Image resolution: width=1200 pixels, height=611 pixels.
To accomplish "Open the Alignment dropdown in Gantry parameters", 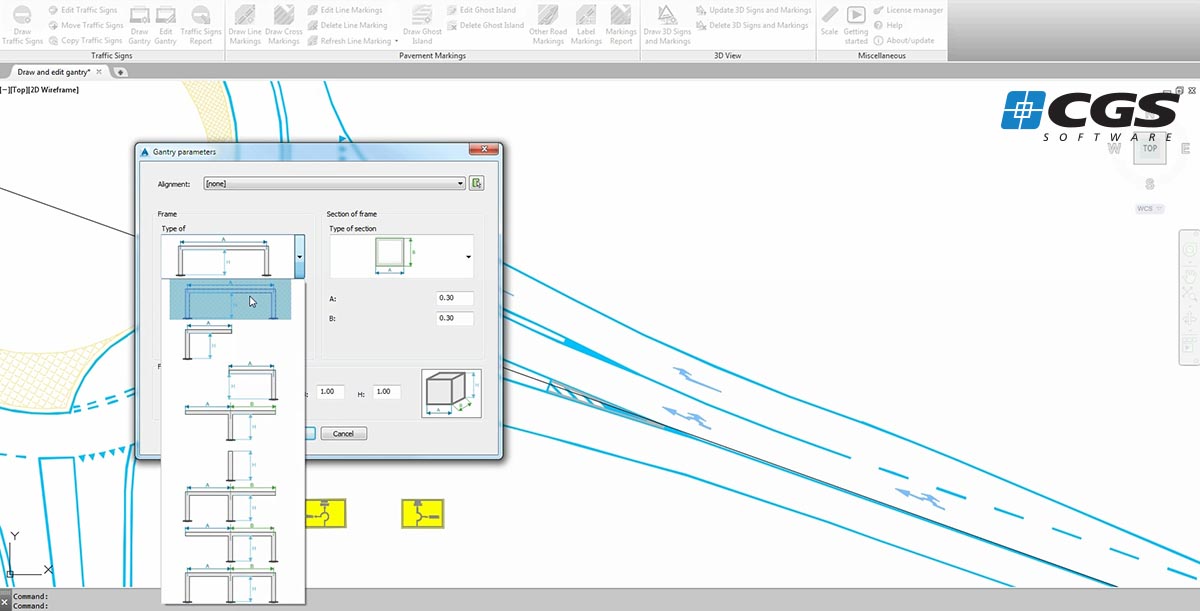I will click(x=335, y=183).
